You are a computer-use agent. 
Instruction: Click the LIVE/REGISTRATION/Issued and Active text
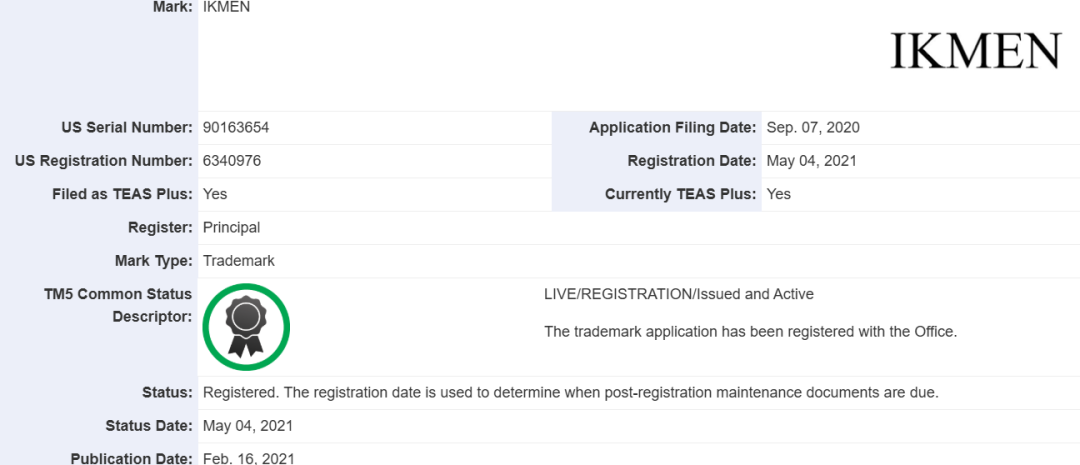678,294
